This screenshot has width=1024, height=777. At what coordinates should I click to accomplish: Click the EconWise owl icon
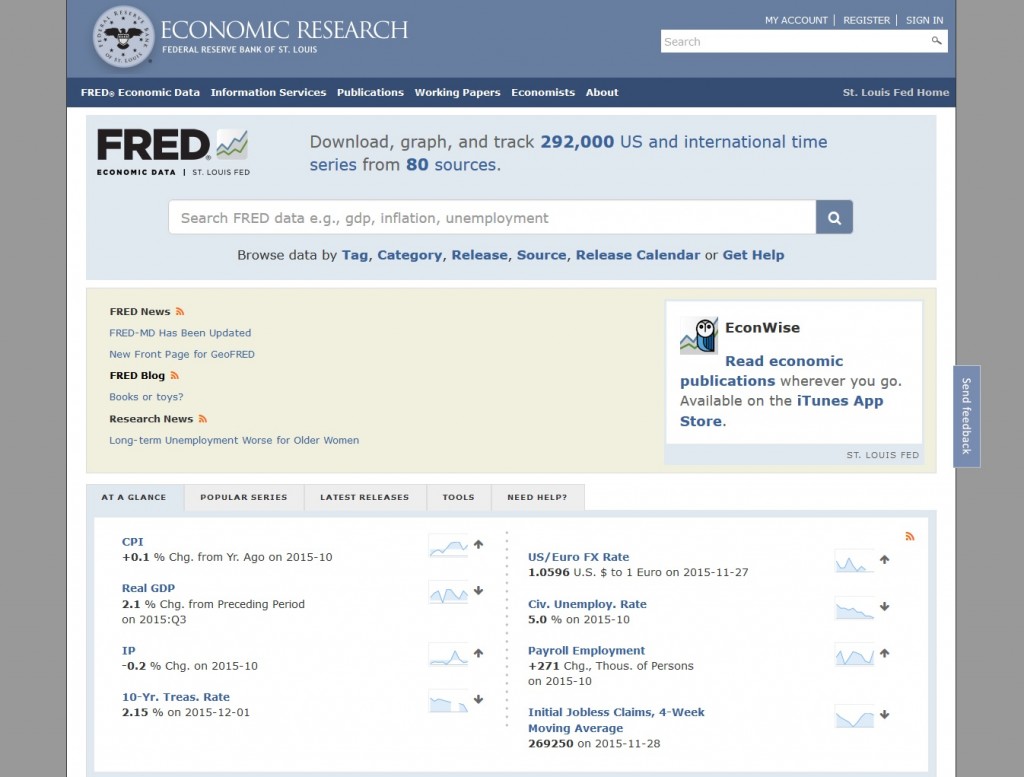click(699, 335)
